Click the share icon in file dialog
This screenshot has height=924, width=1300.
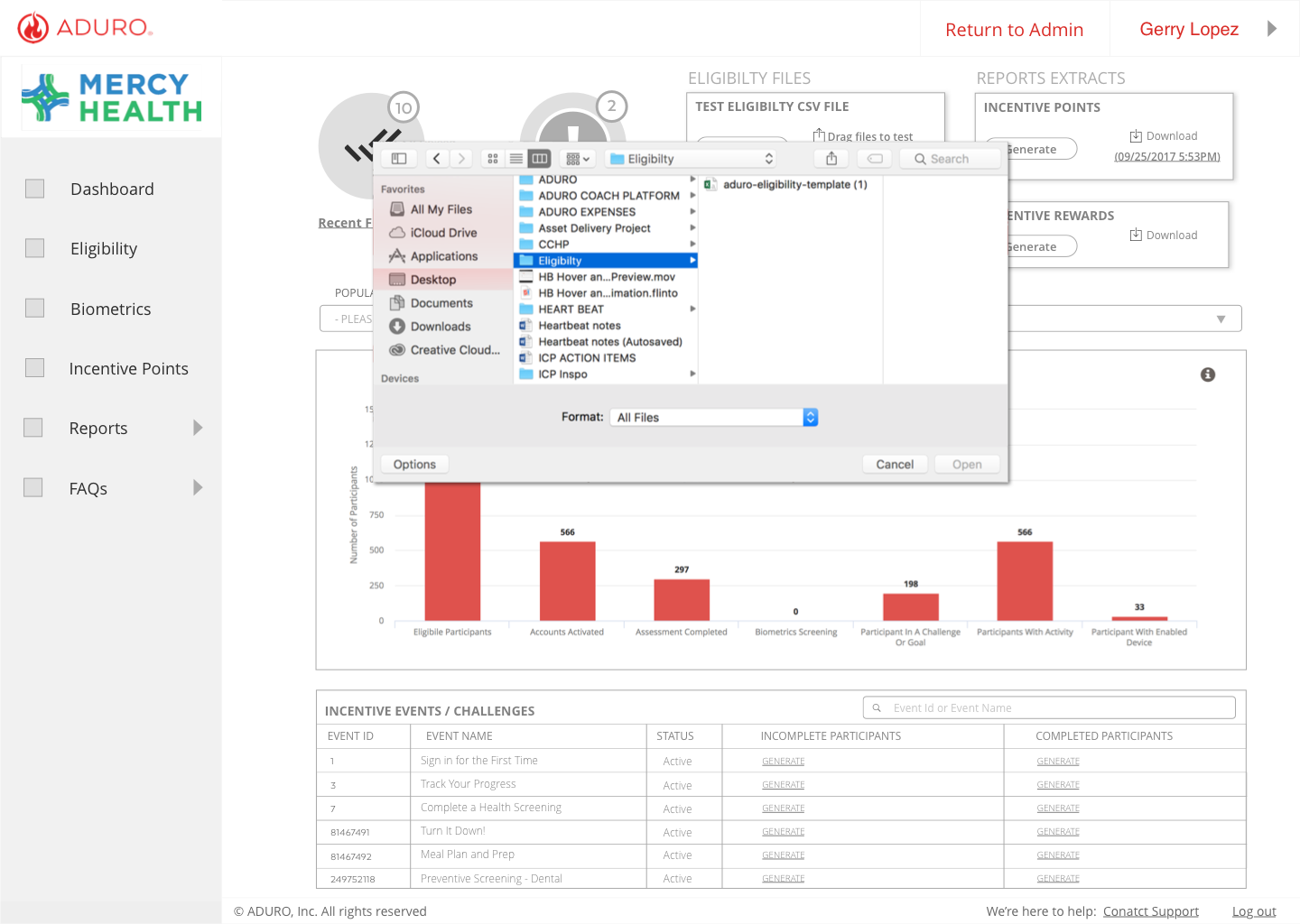coord(831,159)
